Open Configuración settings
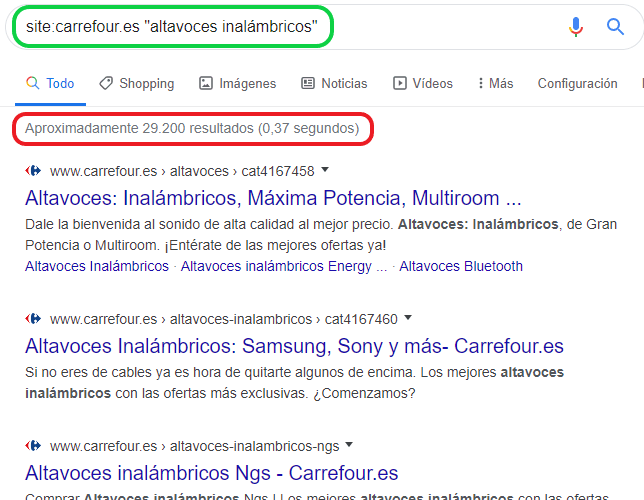This screenshot has height=500, width=644. [577, 83]
